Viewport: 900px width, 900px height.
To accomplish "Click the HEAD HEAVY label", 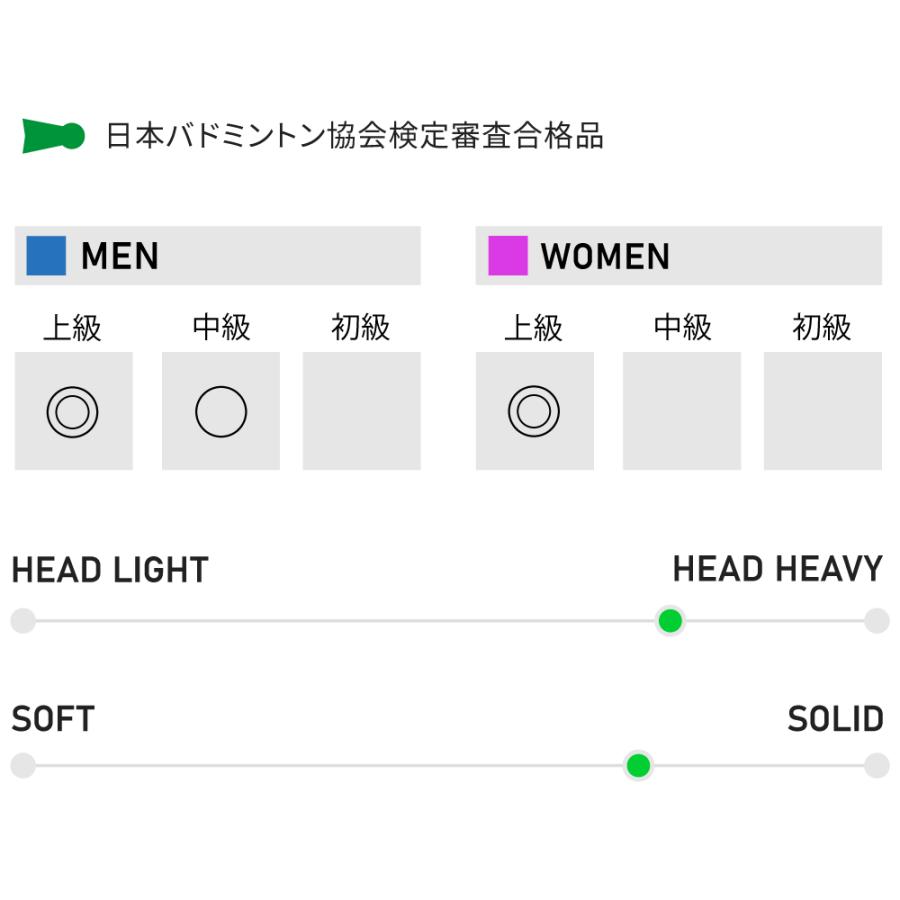I will (x=777, y=570).
